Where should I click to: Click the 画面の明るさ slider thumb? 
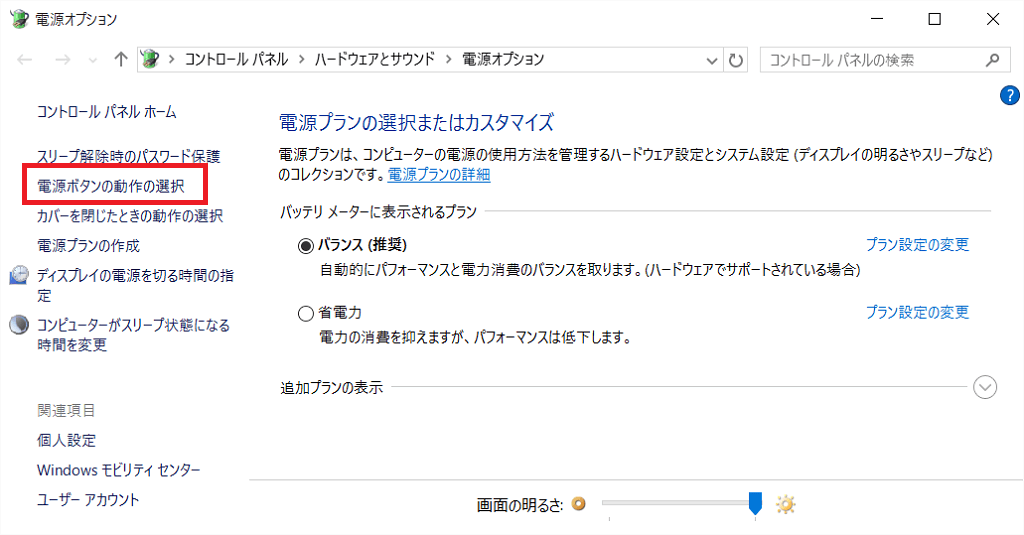(x=755, y=504)
